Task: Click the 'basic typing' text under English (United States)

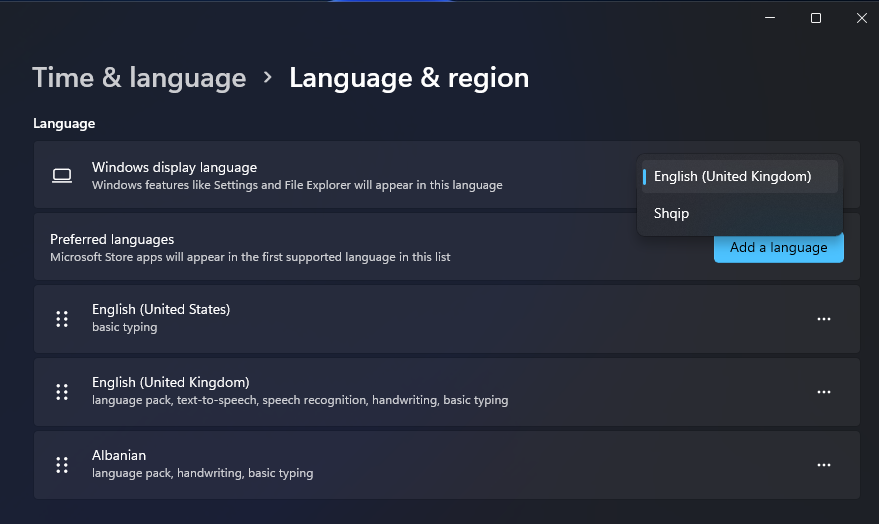Action: pyautogui.click(x=124, y=327)
